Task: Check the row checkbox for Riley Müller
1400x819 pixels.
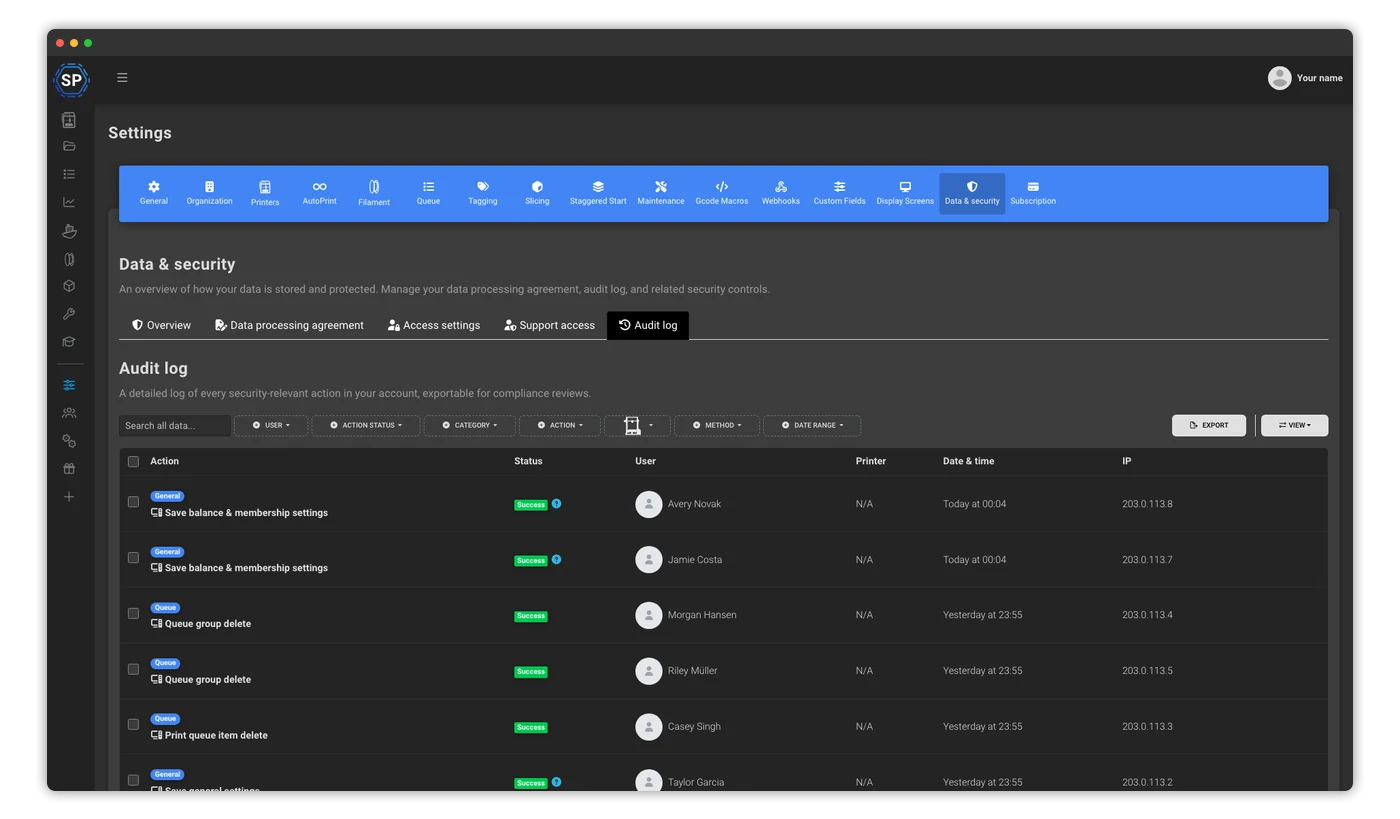Action: coord(133,669)
